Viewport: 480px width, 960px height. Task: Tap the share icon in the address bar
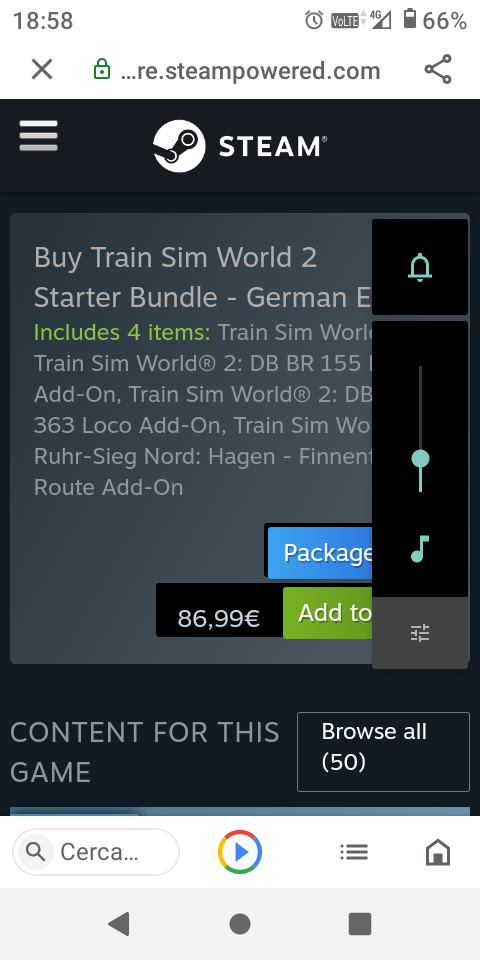click(x=438, y=69)
